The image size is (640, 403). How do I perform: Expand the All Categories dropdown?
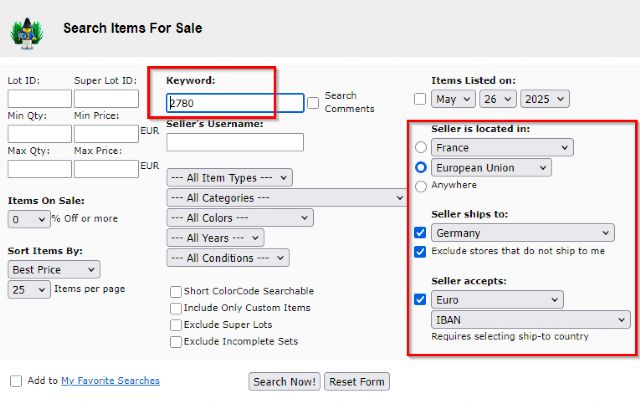[x=285, y=198]
